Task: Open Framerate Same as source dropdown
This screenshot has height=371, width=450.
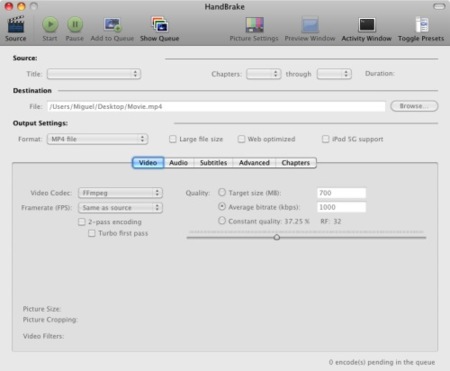Action: pyautogui.click(x=120, y=208)
